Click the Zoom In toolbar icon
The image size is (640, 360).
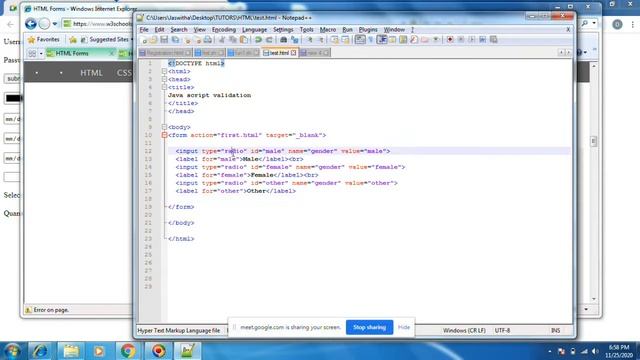pyautogui.click(x=311, y=40)
